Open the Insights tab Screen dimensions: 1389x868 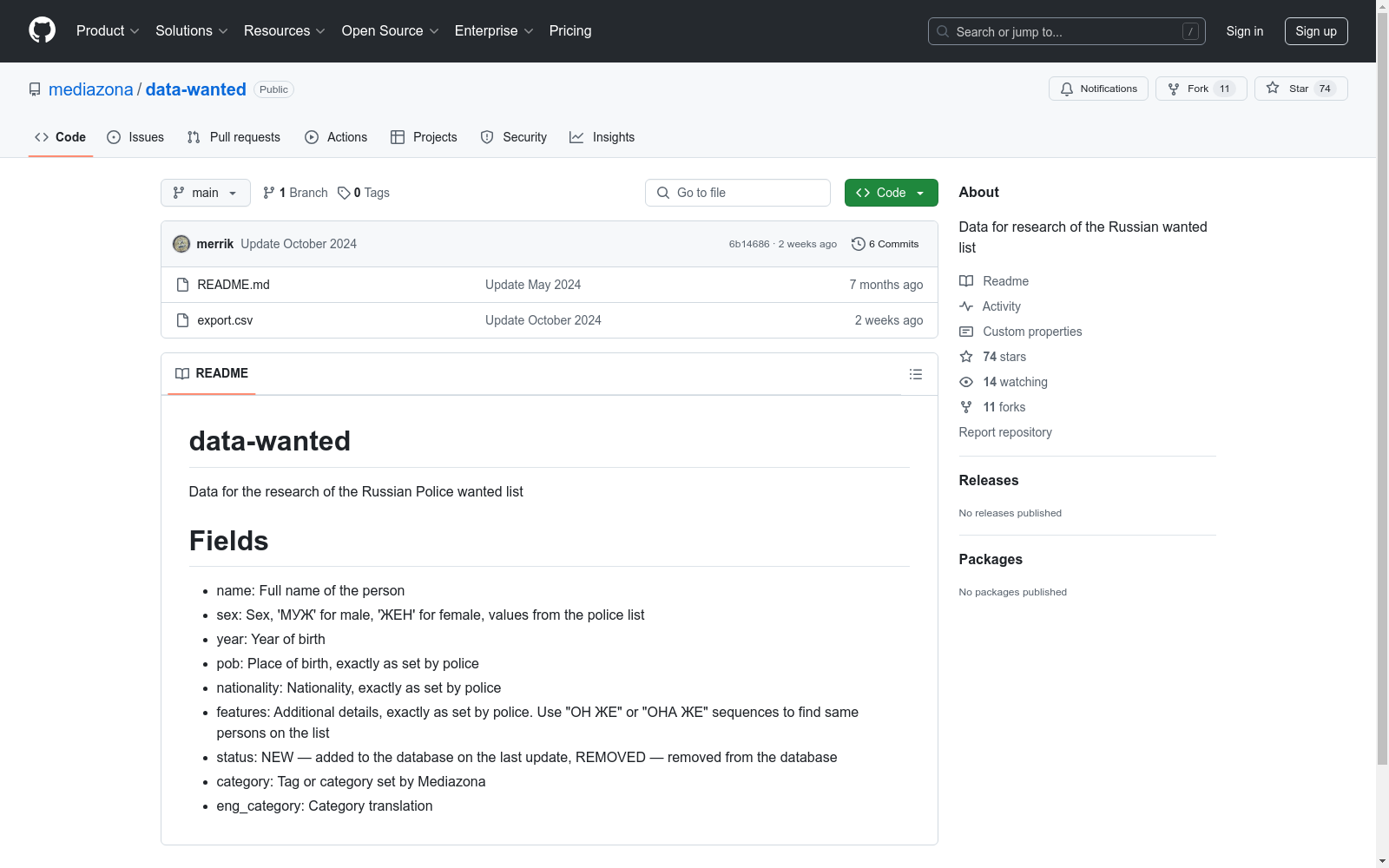coord(602,137)
